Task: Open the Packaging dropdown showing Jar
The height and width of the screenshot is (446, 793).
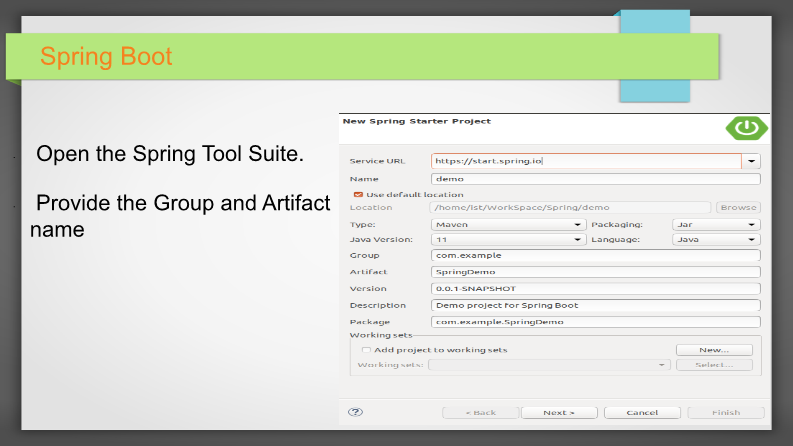Action: point(716,225)
